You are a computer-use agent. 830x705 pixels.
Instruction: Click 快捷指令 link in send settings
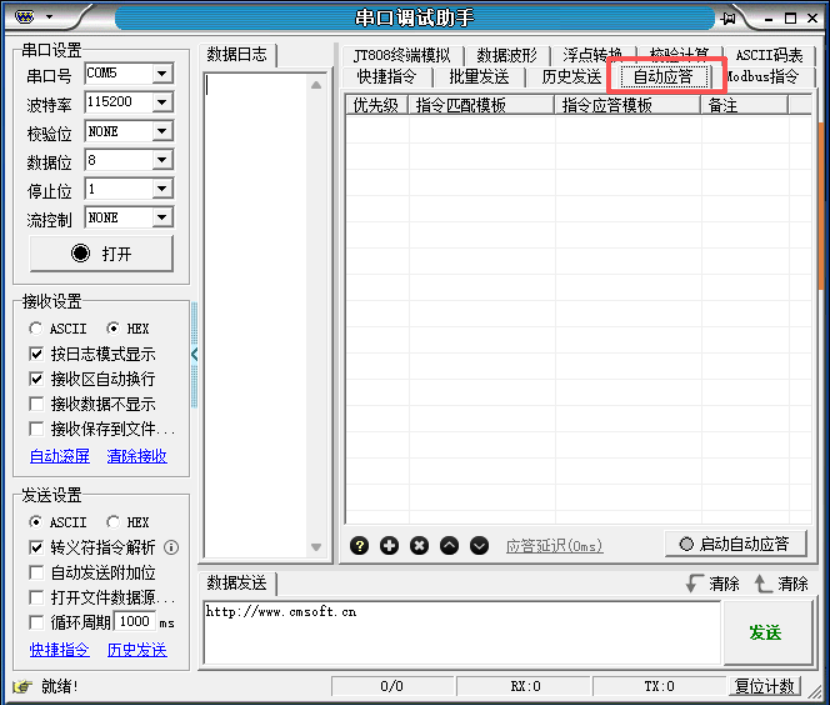pos(60,650)
